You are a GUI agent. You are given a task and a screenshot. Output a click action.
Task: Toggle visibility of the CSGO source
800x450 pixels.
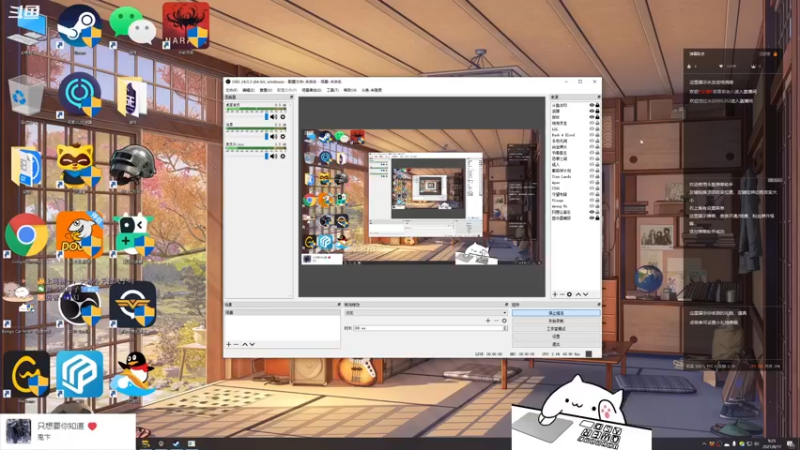pos(592,188)
